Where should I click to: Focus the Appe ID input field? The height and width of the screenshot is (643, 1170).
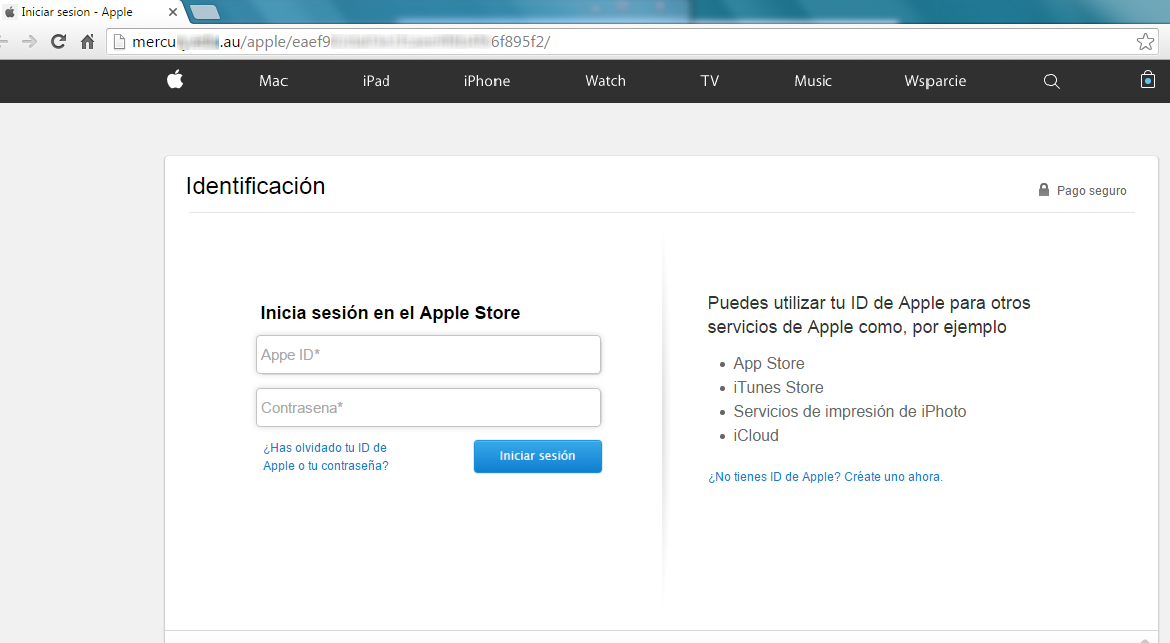pyautogui.click(x=428, y=354)
